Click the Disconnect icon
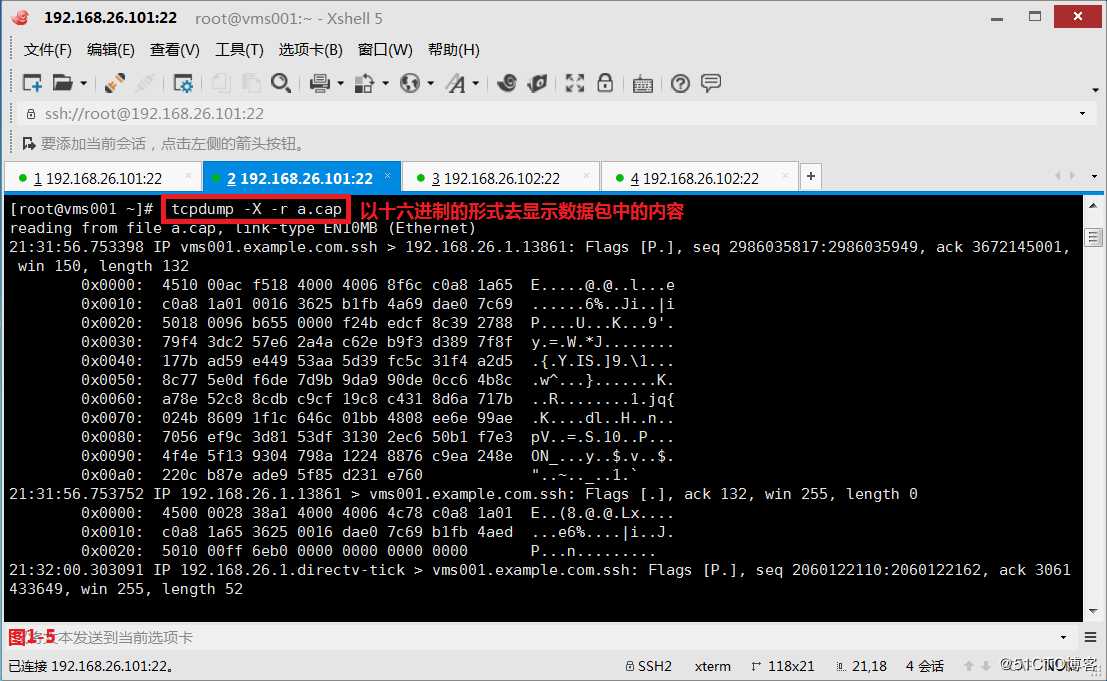This screenshot has height=681, width=1107. tap(145, 83)
